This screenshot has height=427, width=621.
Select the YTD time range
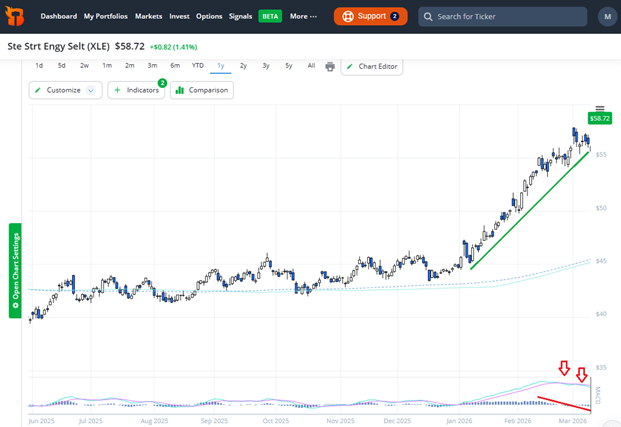point(198,66)
